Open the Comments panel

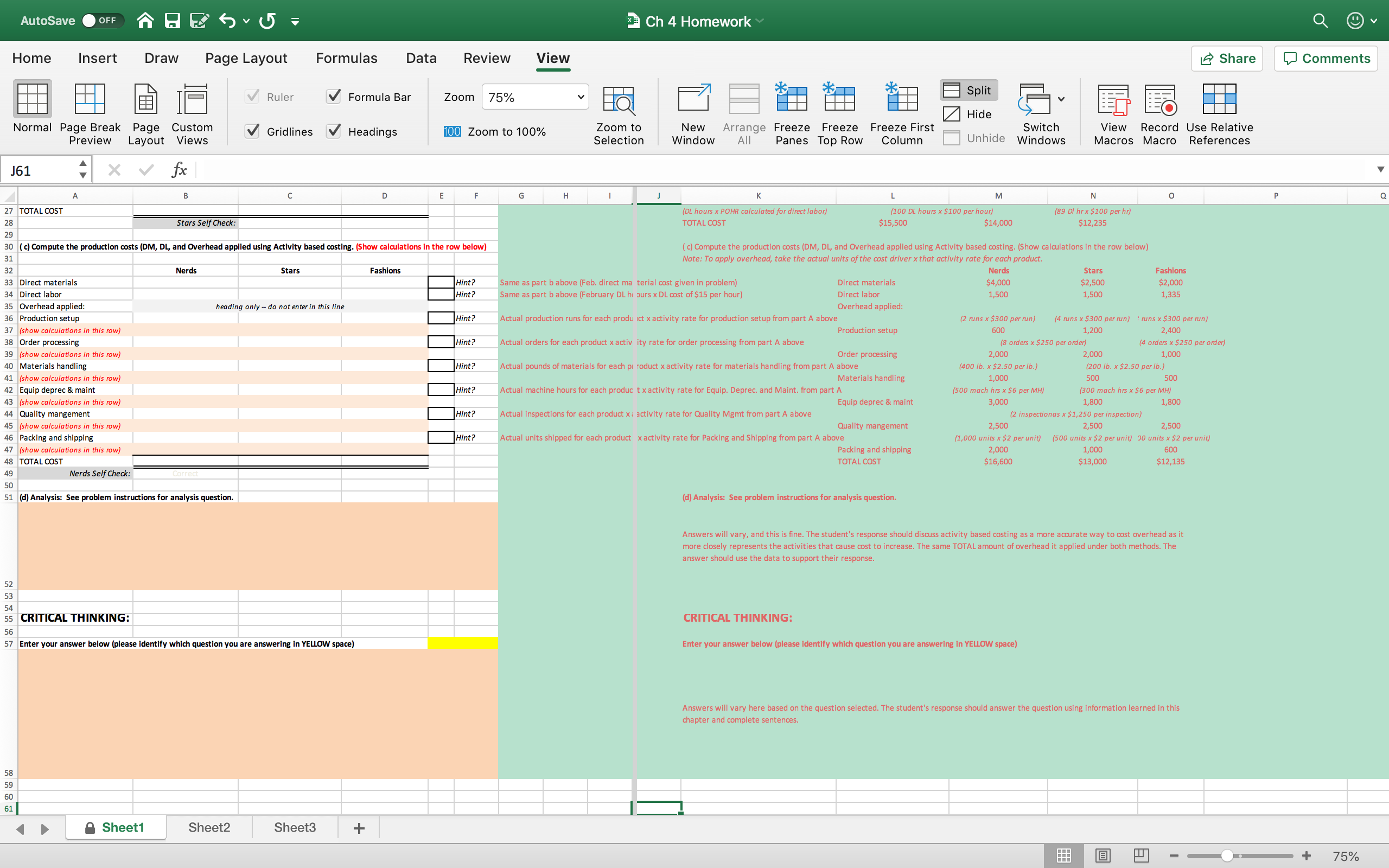pos(1325,58)
